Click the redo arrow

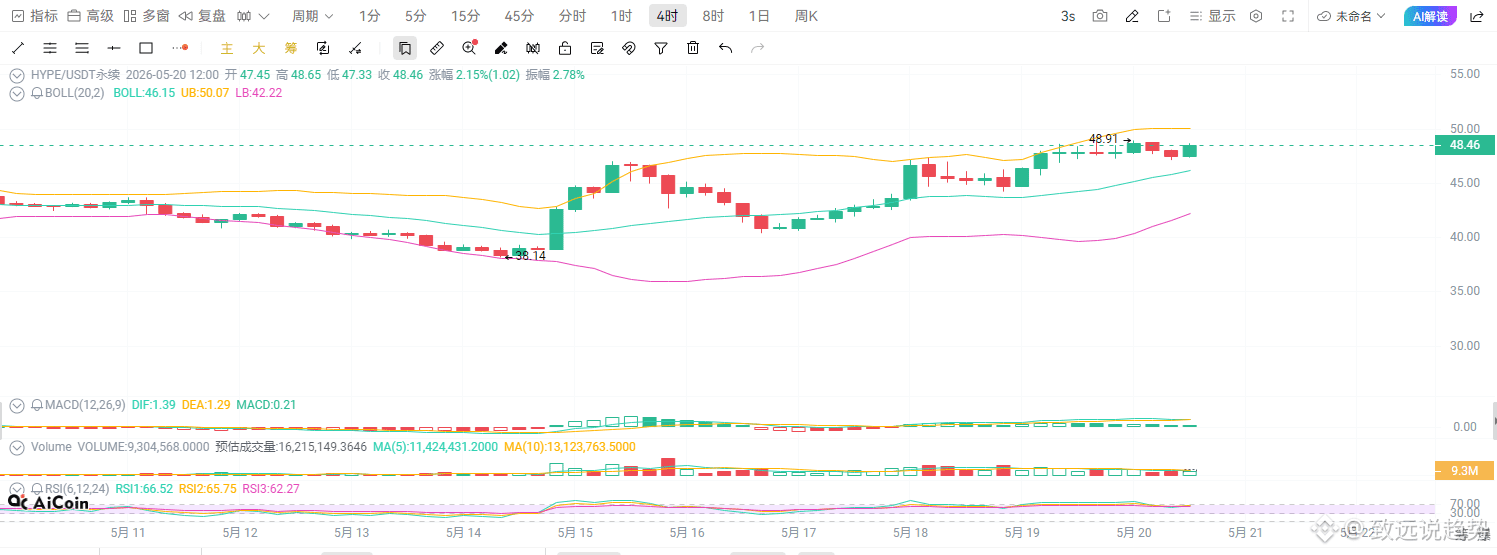click(758, 48)
